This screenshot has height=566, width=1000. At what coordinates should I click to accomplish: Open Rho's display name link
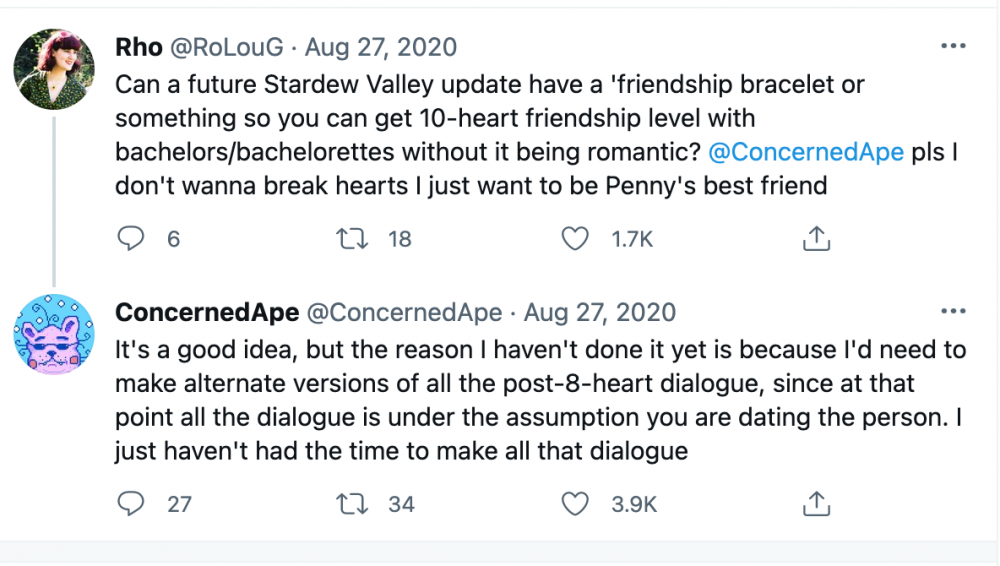point(139,47)
